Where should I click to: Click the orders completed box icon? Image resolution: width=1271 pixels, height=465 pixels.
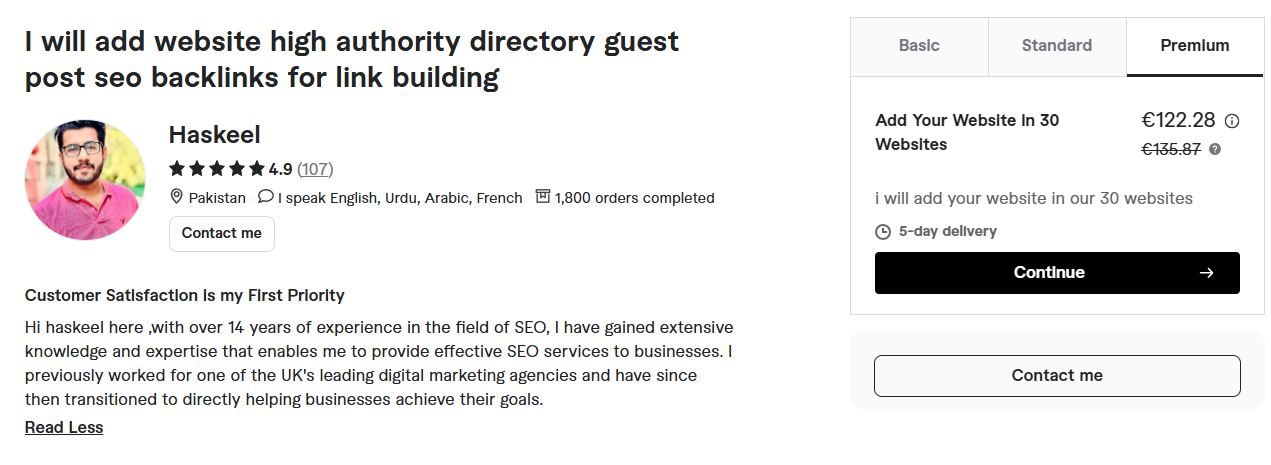click(543, 197)
